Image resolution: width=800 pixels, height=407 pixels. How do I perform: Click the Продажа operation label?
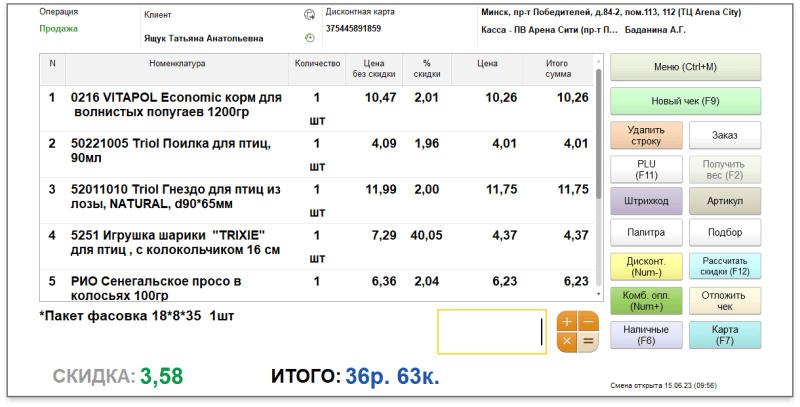(59, 29)
